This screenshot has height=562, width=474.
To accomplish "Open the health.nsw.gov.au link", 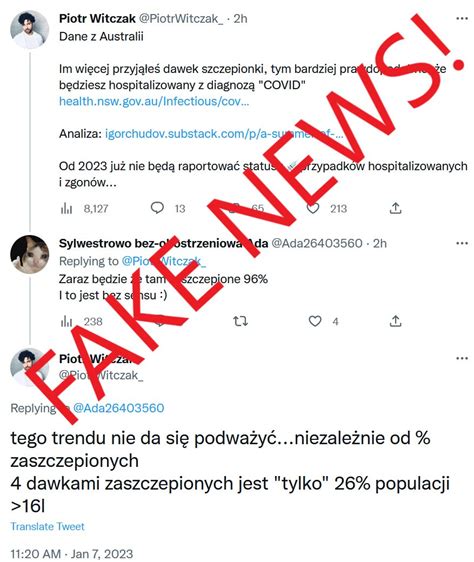I will point(154,101).
